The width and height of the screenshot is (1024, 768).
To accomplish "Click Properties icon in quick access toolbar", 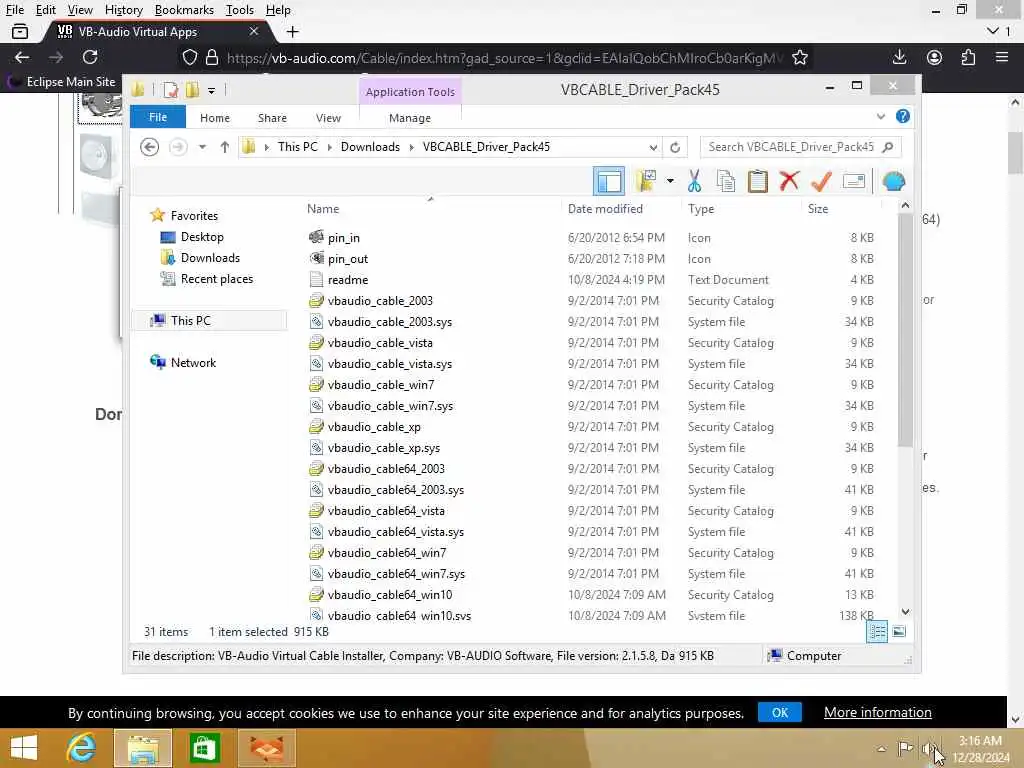I will point(170,90).
